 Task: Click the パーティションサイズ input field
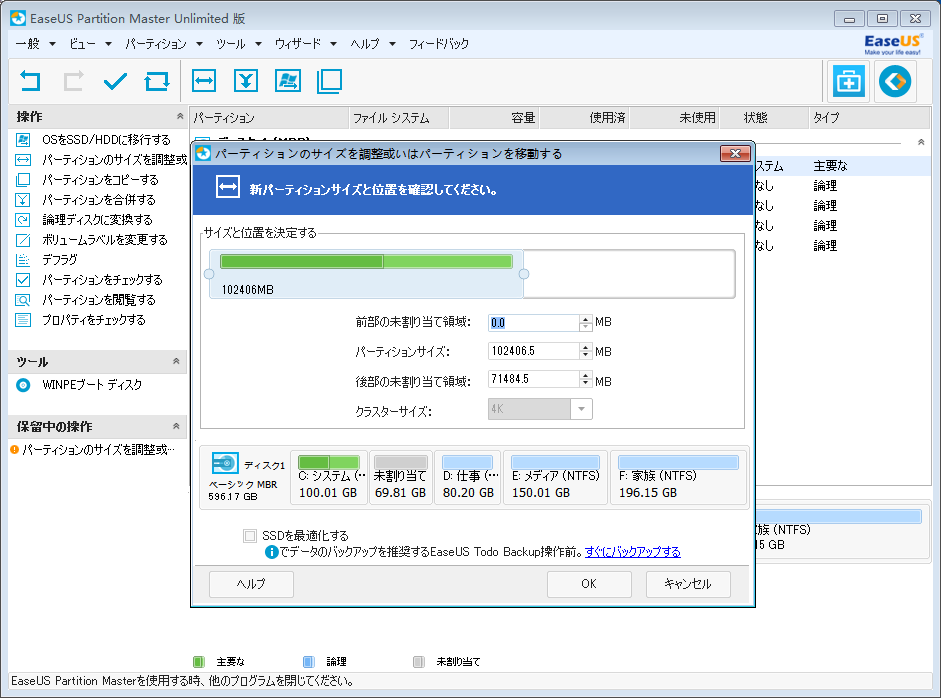coord(534,351)
